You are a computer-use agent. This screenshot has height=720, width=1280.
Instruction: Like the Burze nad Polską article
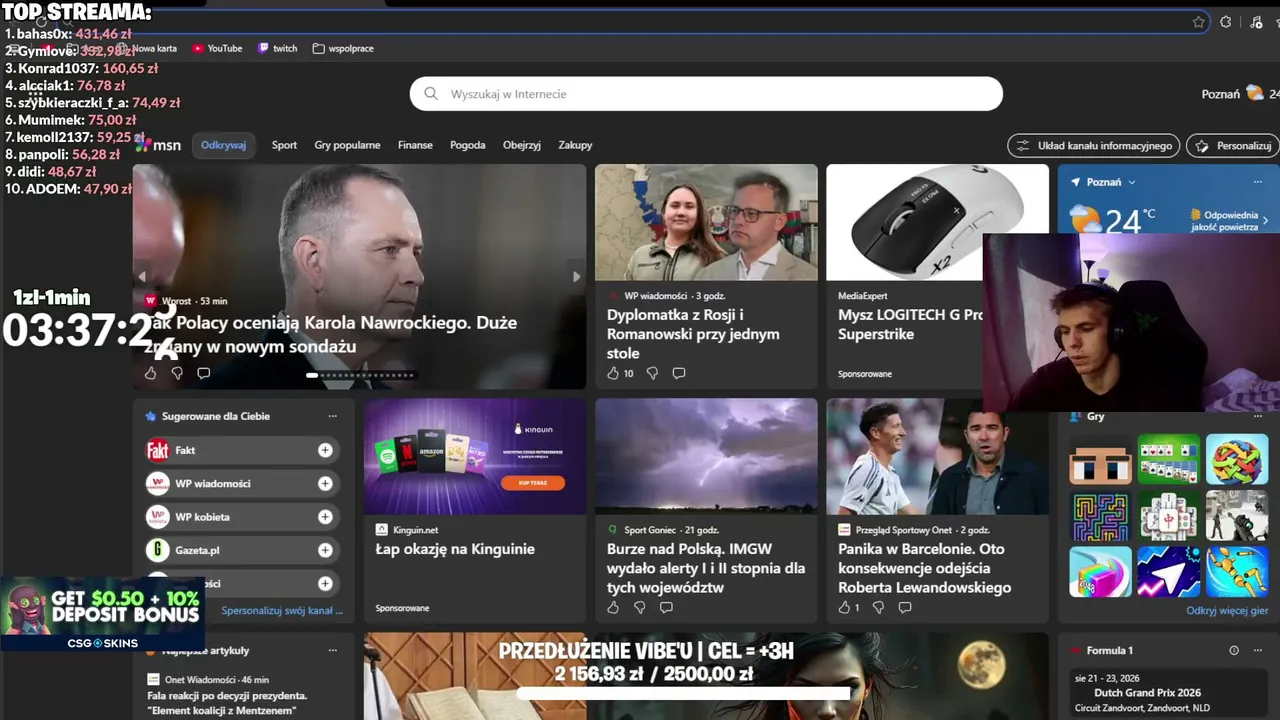coord(613,607)
